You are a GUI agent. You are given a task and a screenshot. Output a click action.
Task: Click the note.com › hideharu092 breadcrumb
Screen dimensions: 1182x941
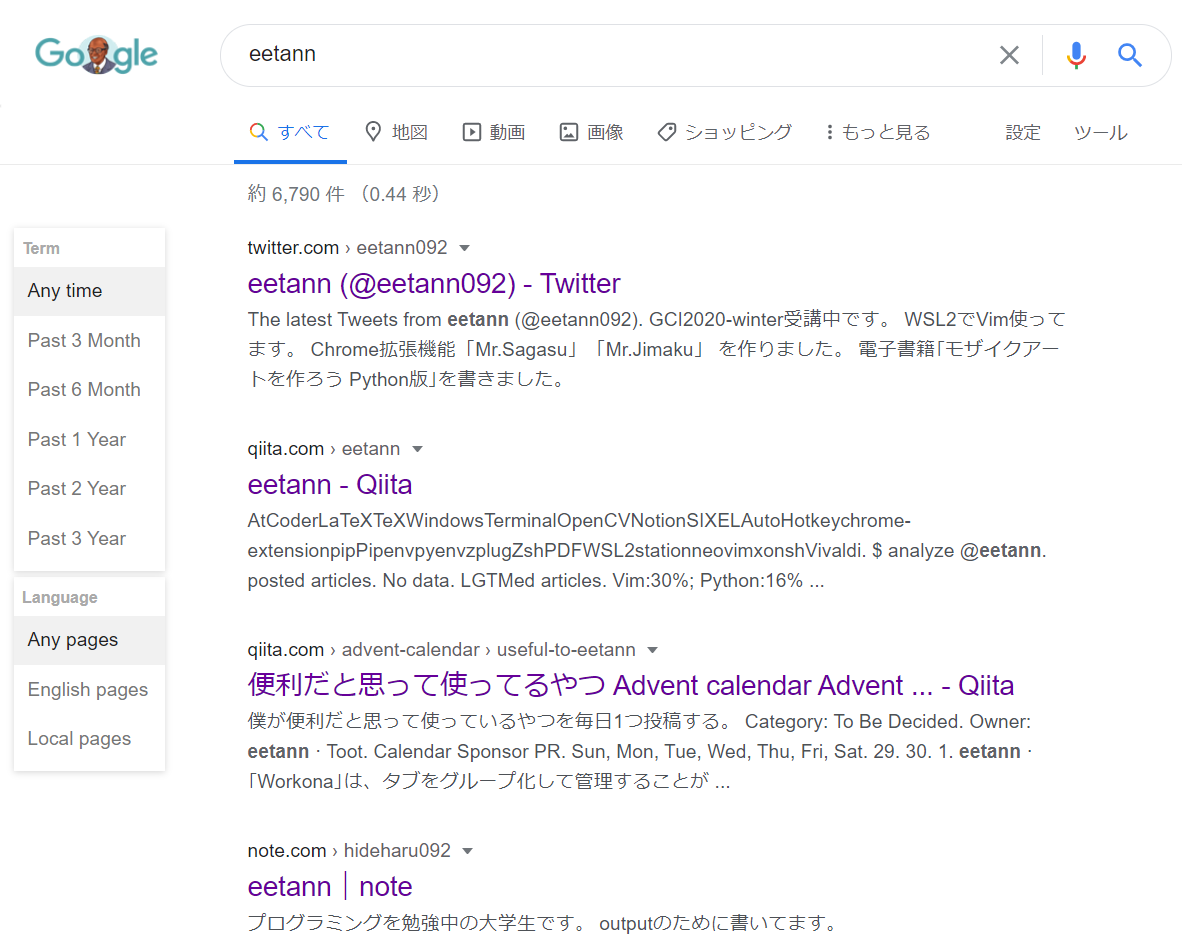[x=349, y=851]
